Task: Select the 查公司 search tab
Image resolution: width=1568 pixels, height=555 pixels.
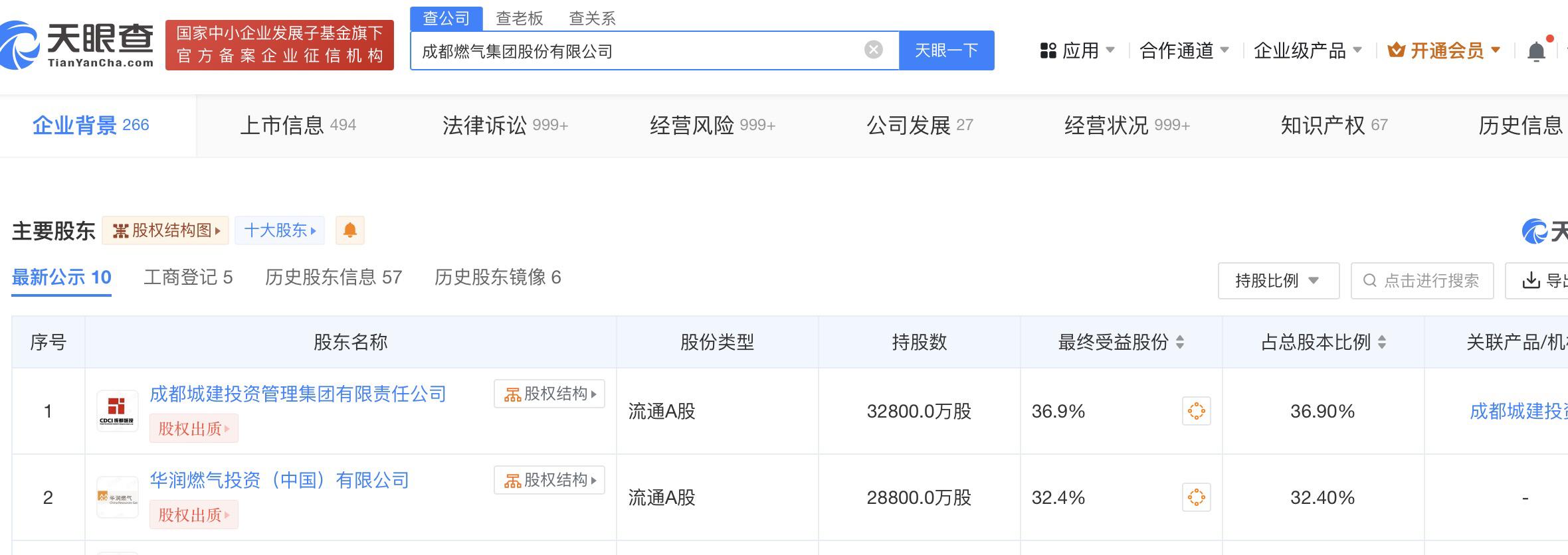Action: point(446,18)
